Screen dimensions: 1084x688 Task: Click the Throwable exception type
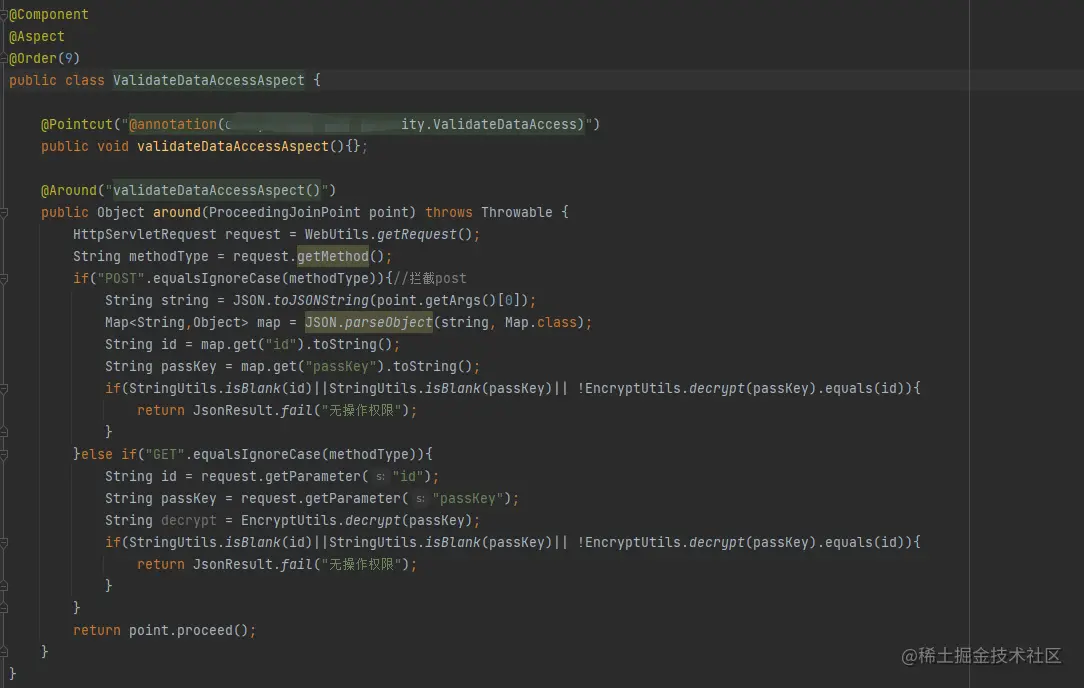point(517,212)
